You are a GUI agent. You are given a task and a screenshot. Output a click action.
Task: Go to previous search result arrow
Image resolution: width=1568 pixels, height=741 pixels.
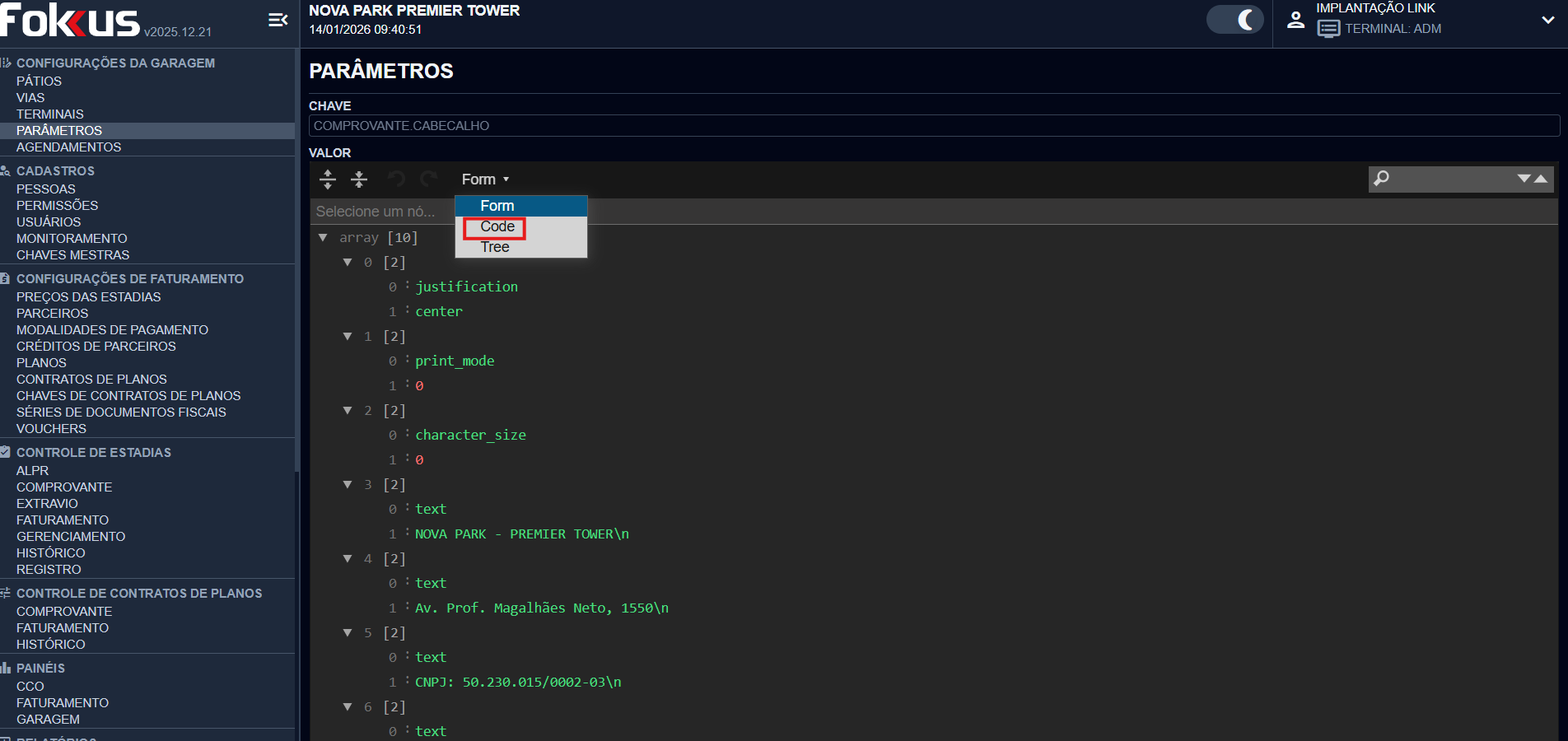[1541, 179]
